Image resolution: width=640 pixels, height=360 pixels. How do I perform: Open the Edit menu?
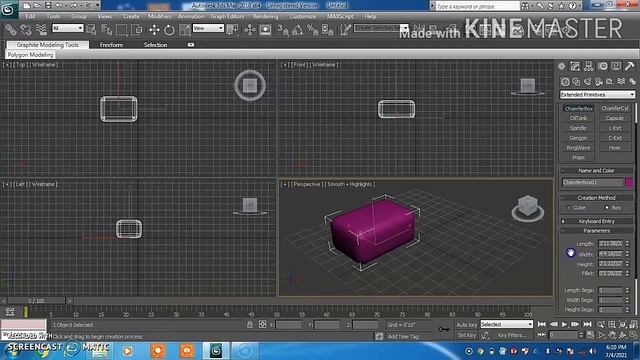(31, 16)
